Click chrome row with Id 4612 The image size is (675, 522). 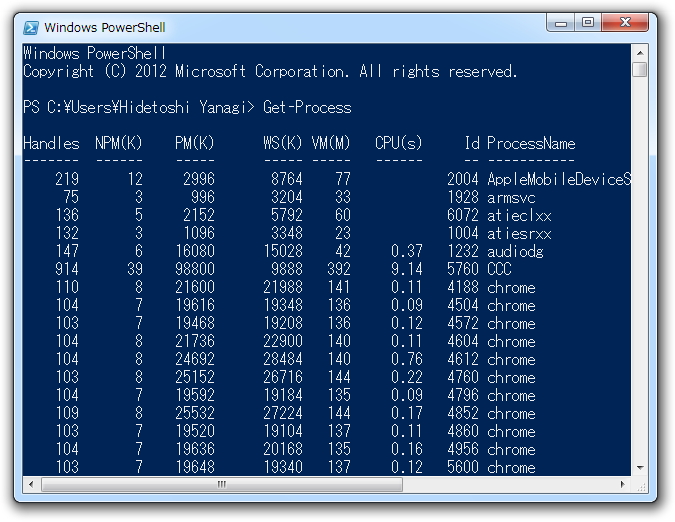point(295,359)
